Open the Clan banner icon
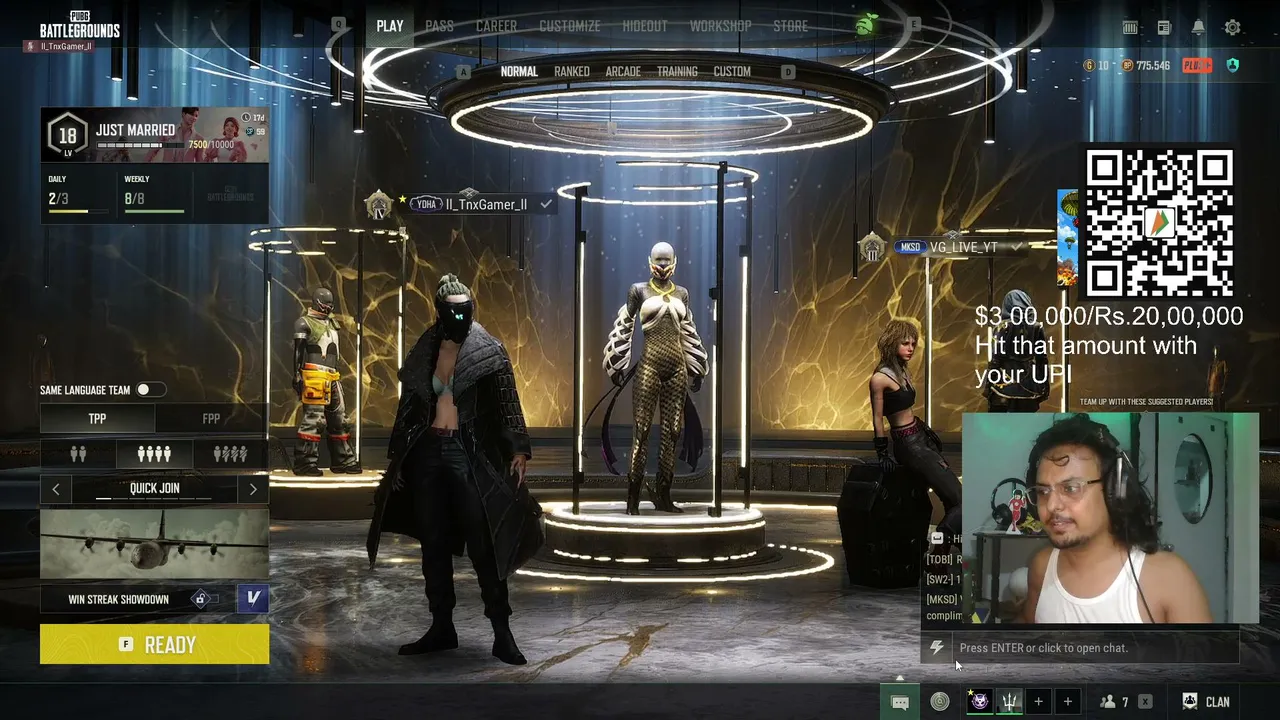This screenshot has width=1280, height=720. point(1190,702)
